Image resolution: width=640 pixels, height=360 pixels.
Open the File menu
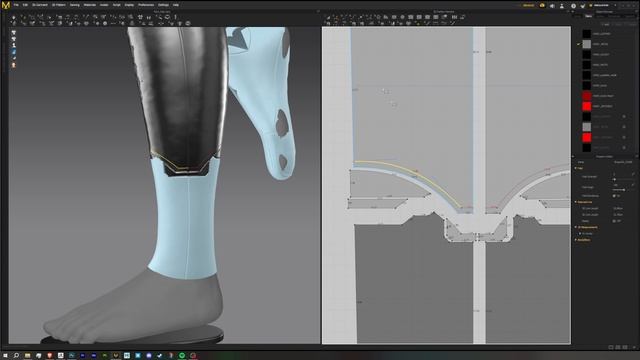point(16,5)
